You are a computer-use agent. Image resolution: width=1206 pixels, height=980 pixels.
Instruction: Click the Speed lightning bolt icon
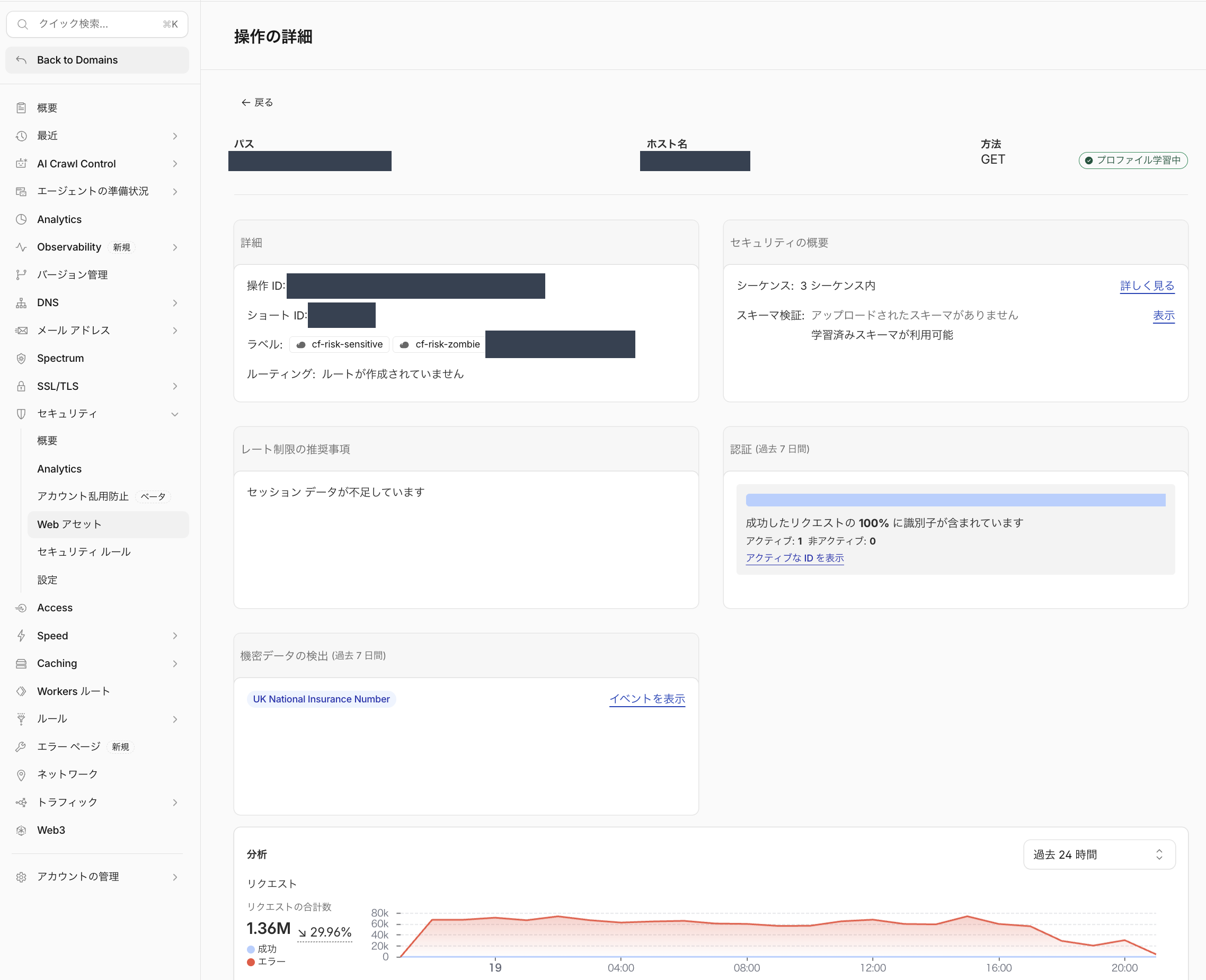pyautogui.click(x=21, y=636)
